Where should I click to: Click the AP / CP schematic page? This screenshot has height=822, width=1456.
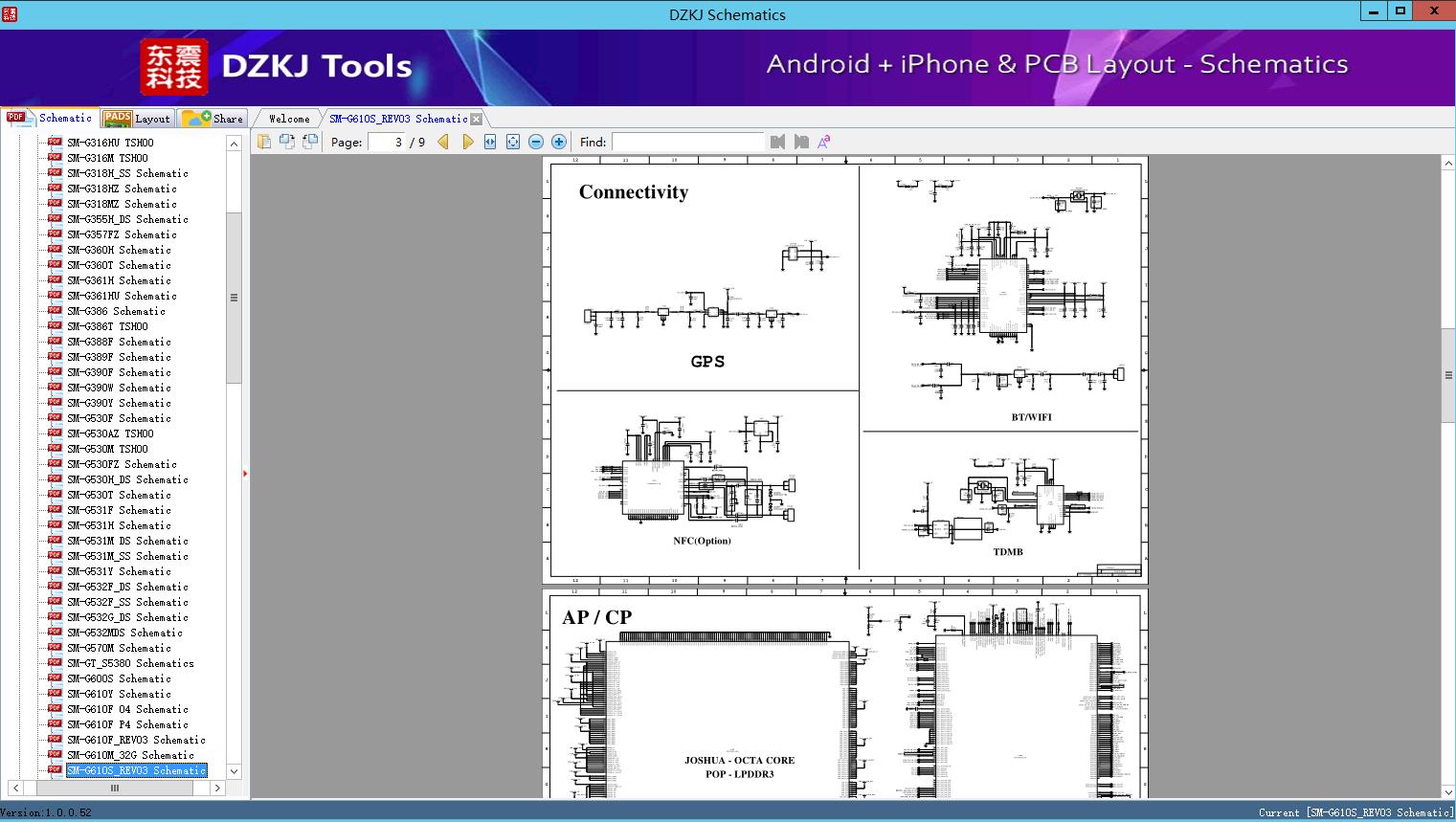point(845,694)
